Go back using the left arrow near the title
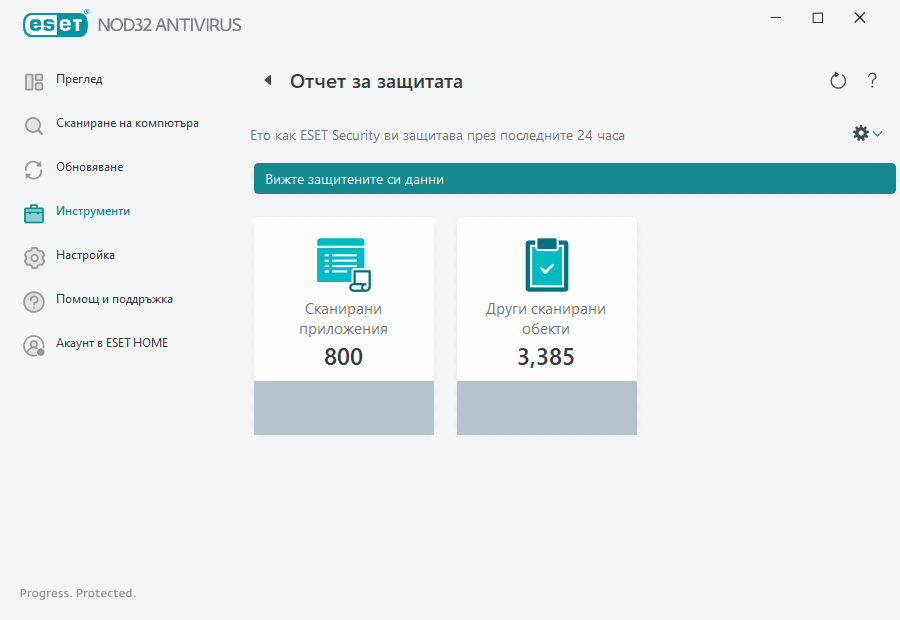Image resolution: width=900 pixels, height=620 pixels. tap(268, 80)
